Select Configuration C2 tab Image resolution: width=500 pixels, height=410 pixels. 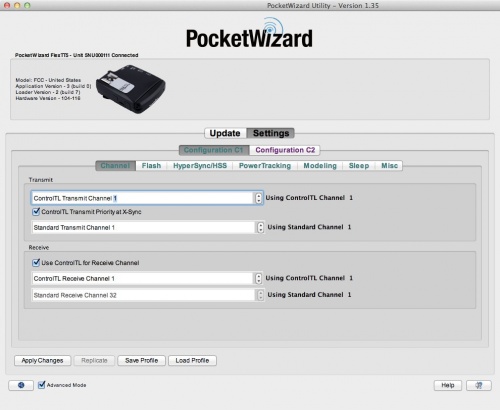click(x=285, y=150)
